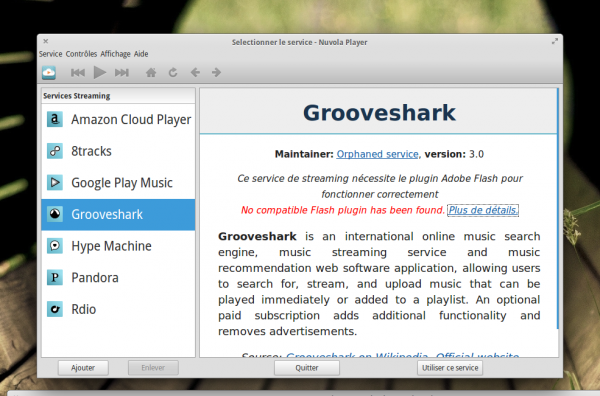Follow the Orphaned service link
600x396 pixels.
(377, 154)
